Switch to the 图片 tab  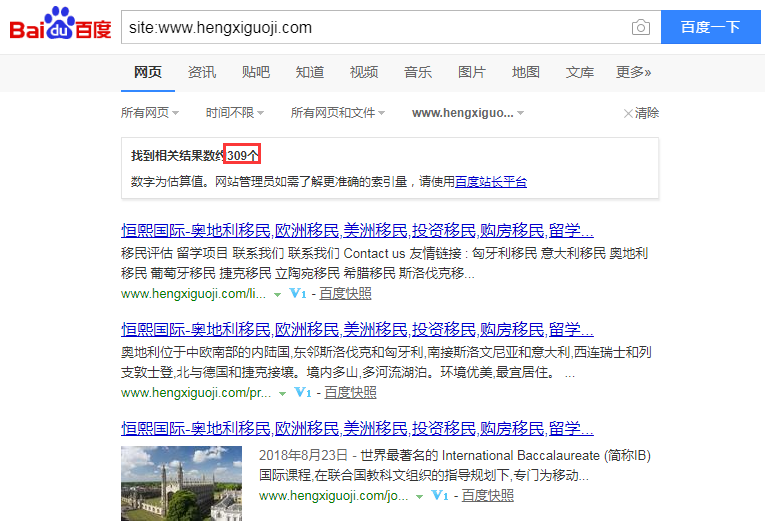pos(471,72)
